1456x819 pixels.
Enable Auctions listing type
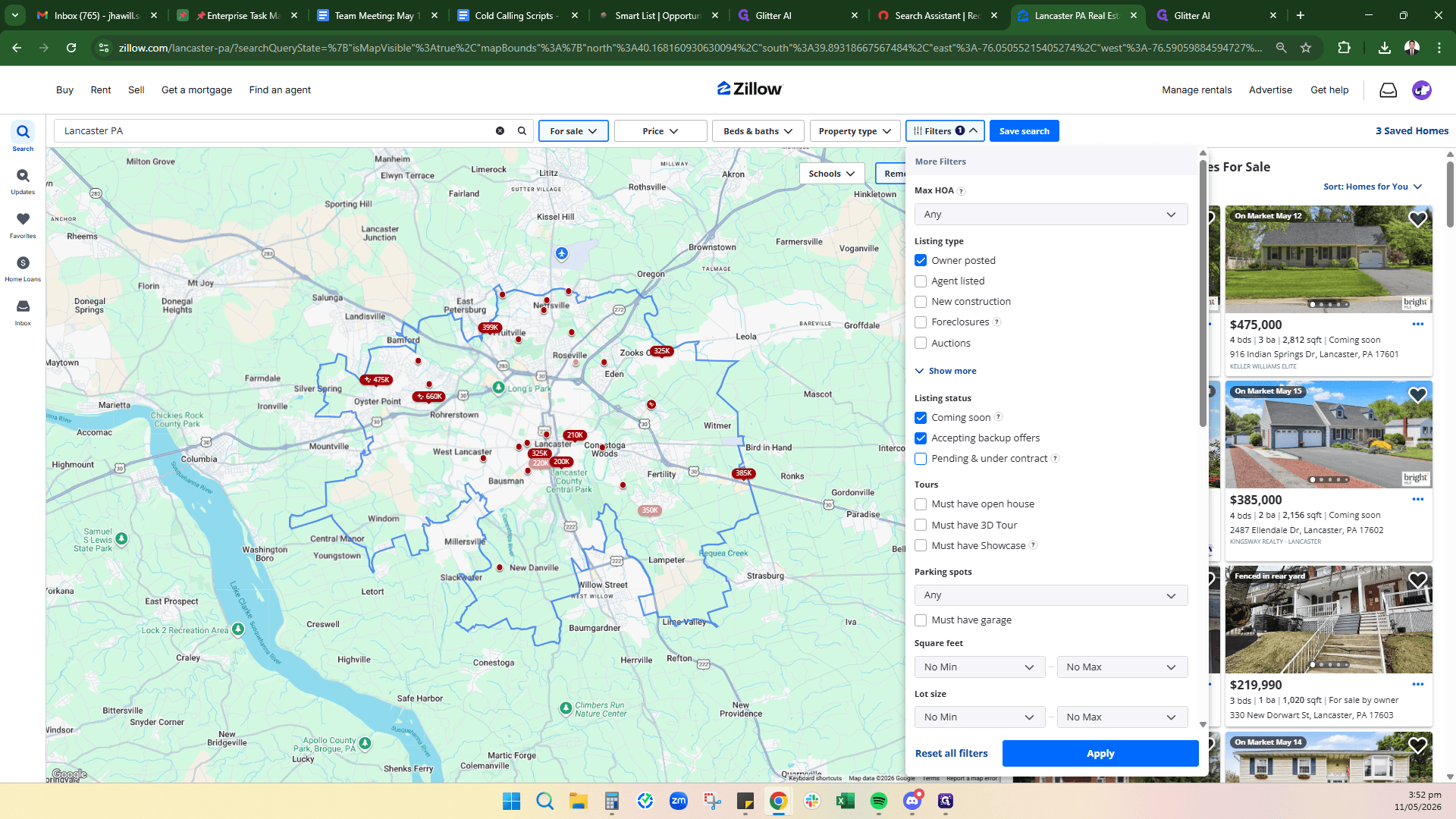click(x=921, y=343)
